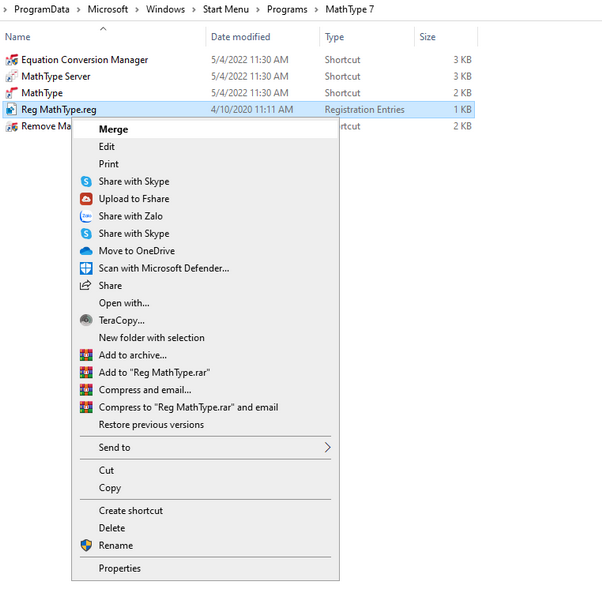Select the MathType shortcut file row
Screen dimensions: 602x597
pos(42,93)
